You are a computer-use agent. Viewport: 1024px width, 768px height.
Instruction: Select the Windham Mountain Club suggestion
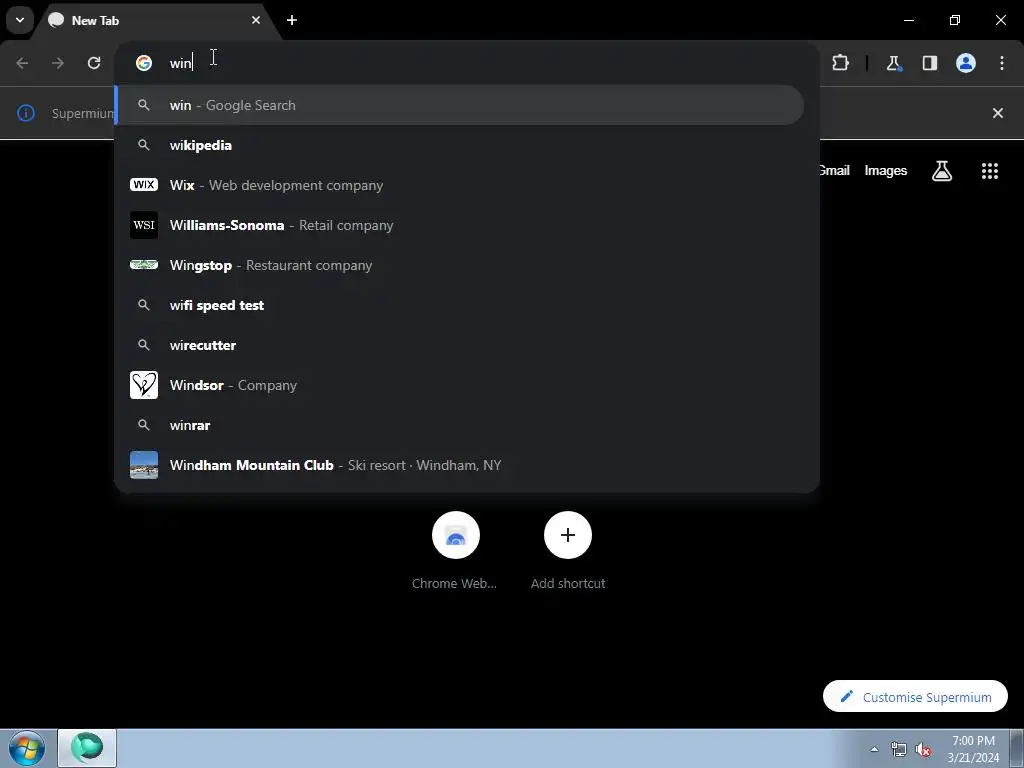point(460,465)
